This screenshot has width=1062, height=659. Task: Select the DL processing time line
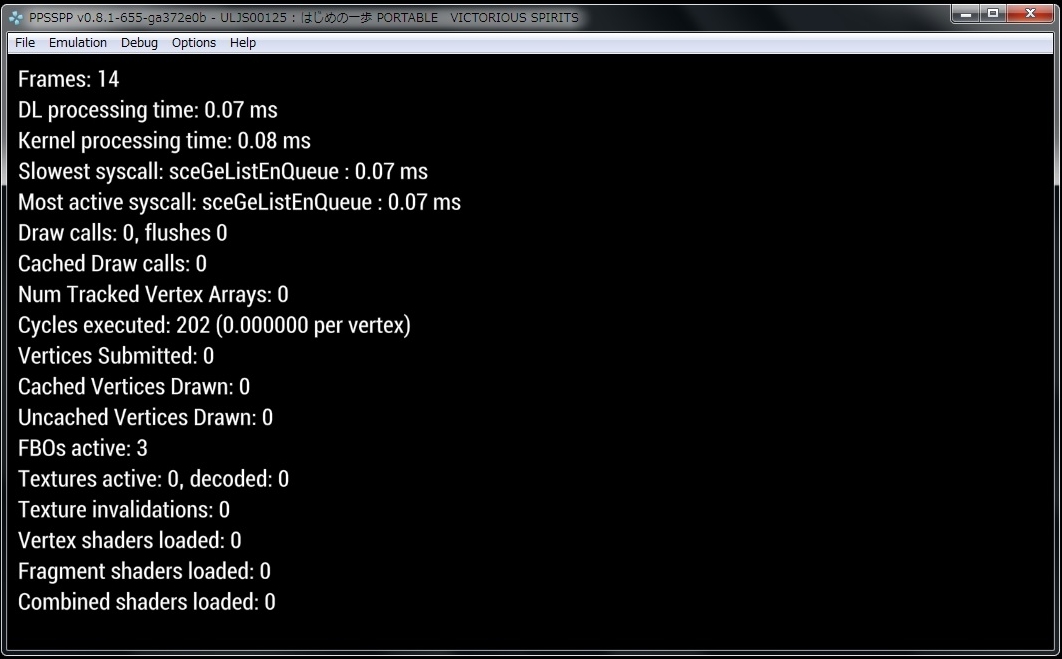[x=148, y=110]
